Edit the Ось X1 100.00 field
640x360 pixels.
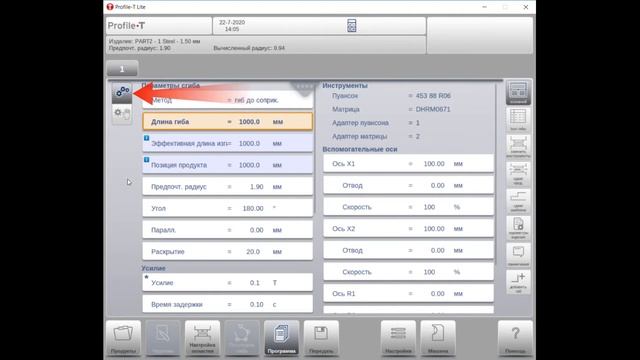coord(408,164)
